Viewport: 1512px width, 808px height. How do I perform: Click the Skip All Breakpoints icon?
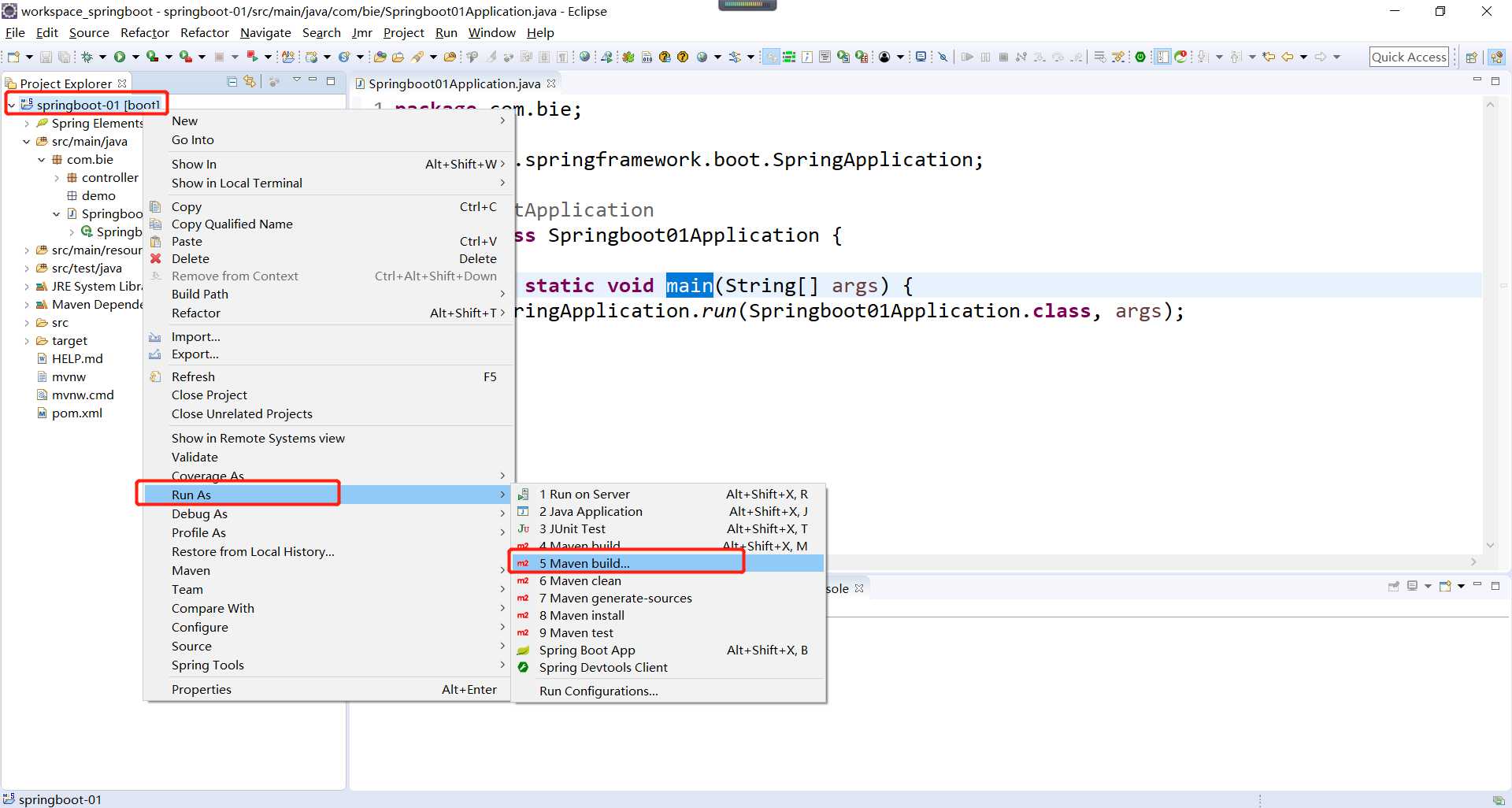(943, 57)
